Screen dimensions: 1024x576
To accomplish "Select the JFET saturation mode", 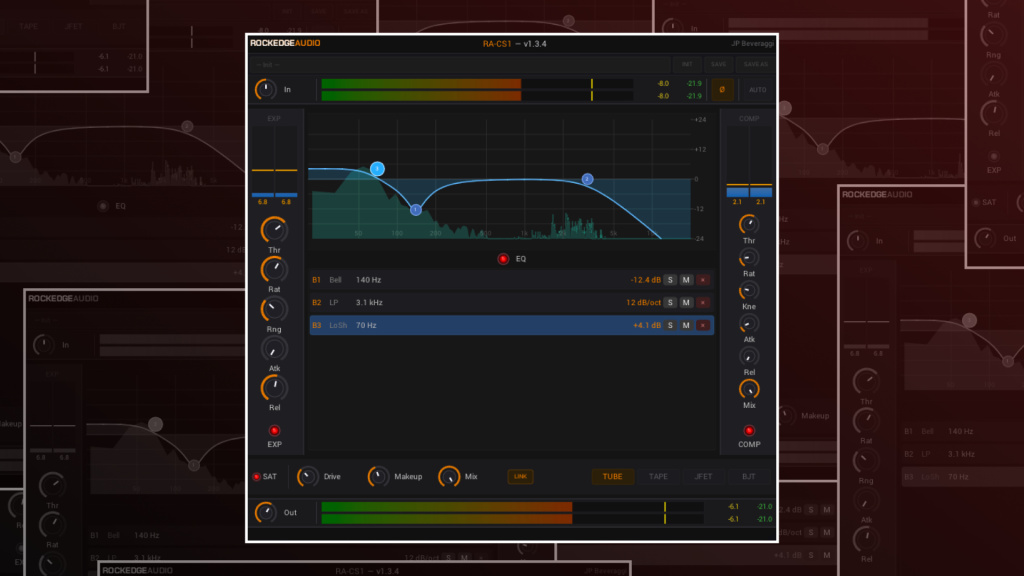I will coord(703,477).
